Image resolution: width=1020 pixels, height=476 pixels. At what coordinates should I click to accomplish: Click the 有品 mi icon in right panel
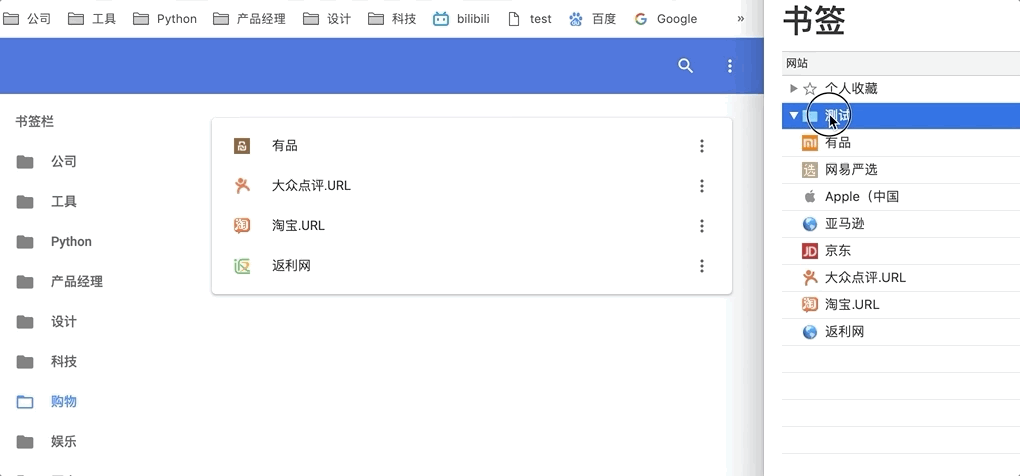click(x=810, y=142)
